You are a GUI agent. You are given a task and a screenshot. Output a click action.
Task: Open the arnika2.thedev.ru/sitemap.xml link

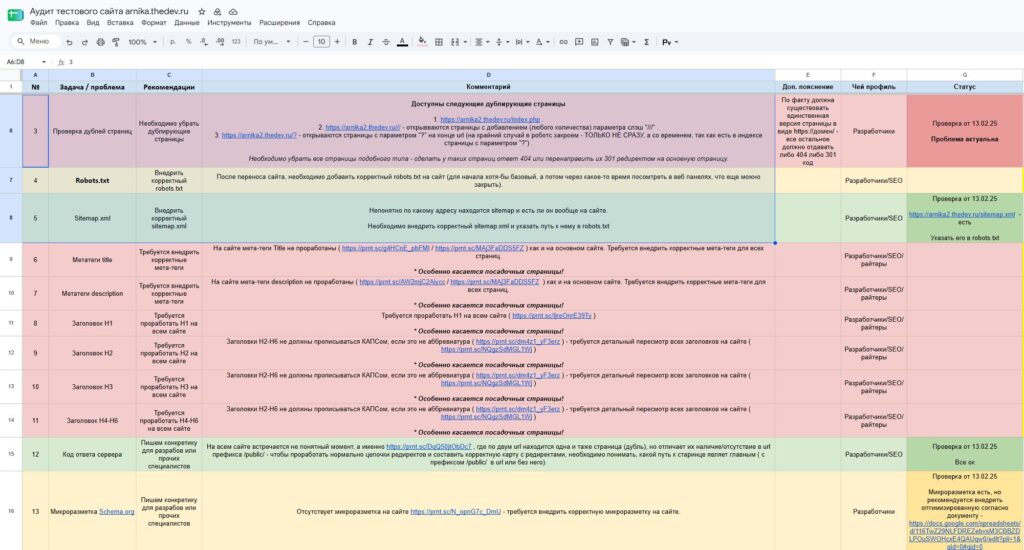pyautogui.click(x=961, y=214)
